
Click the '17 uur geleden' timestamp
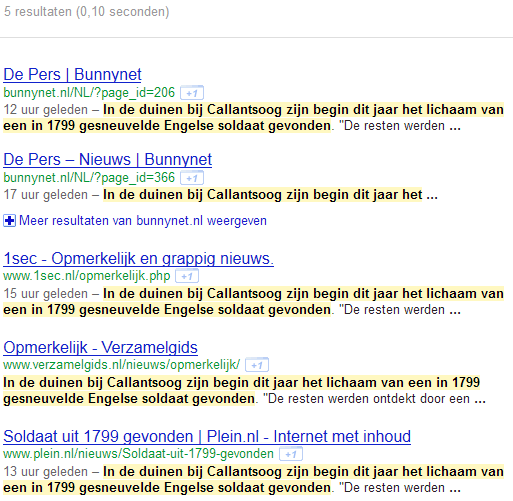(46, 195)
